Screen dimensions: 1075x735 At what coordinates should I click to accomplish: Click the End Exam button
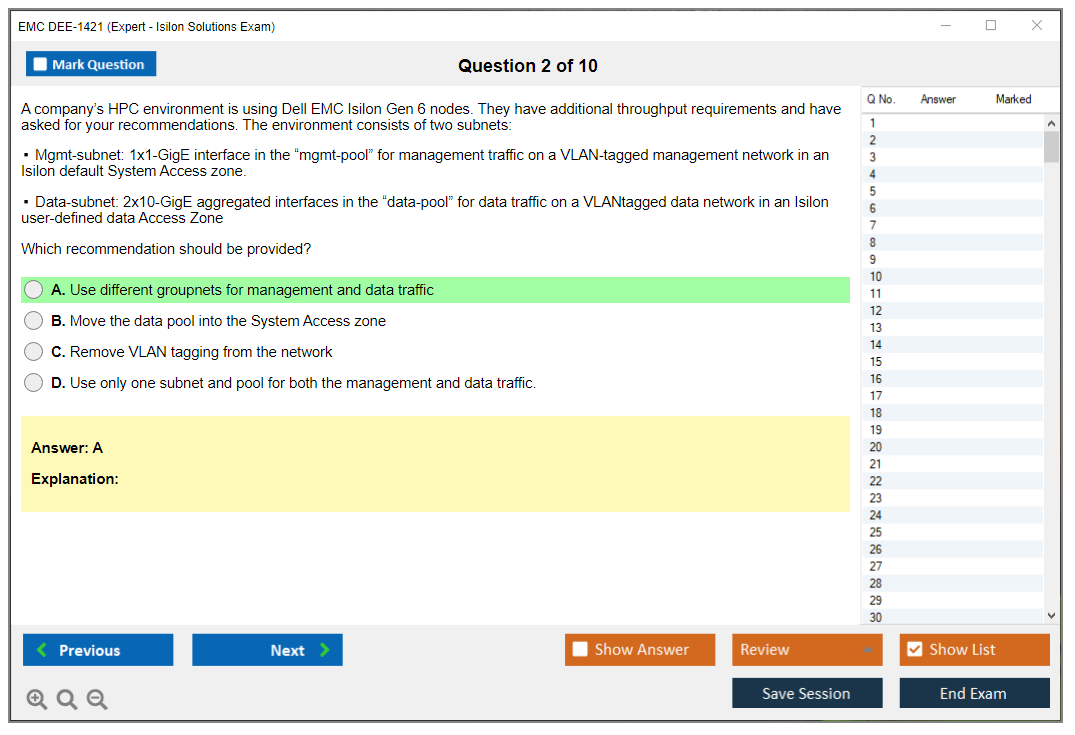coord(973,693)
